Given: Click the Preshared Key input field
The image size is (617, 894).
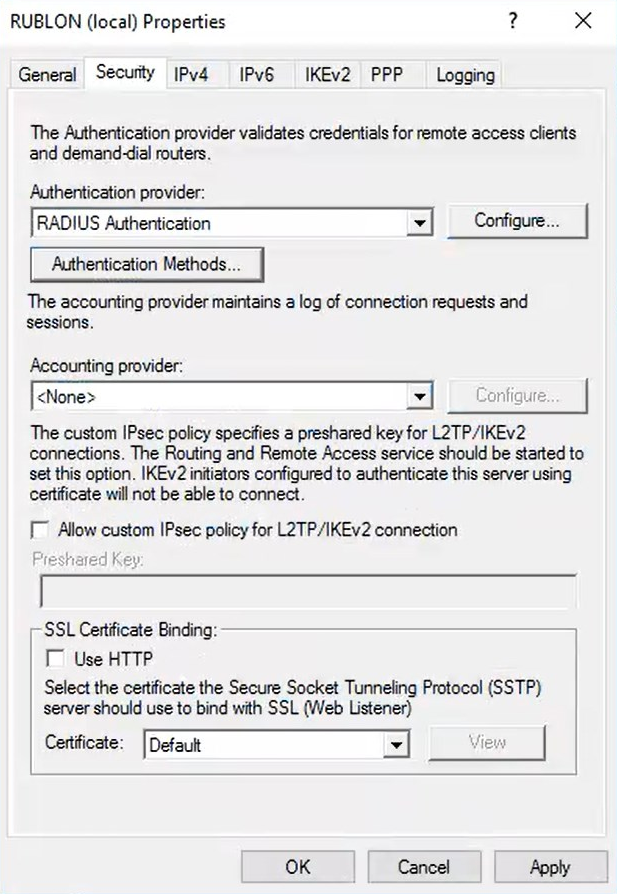Looking at the screenshot, I should pos(308,591).
